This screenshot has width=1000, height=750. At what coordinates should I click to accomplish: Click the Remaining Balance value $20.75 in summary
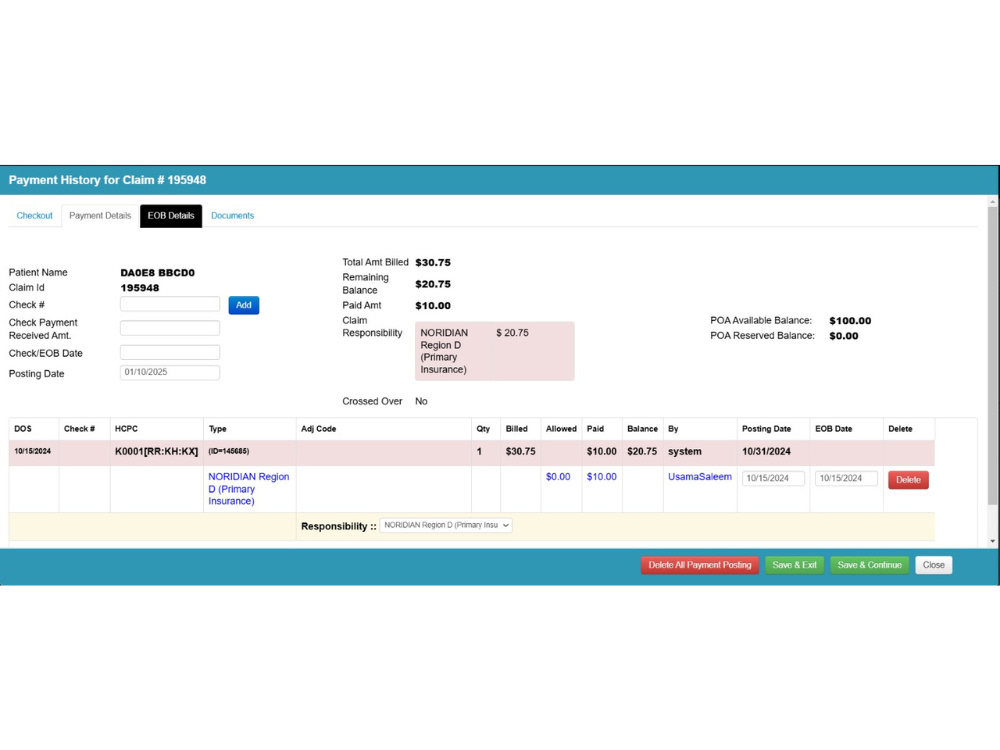click(433, 284)
